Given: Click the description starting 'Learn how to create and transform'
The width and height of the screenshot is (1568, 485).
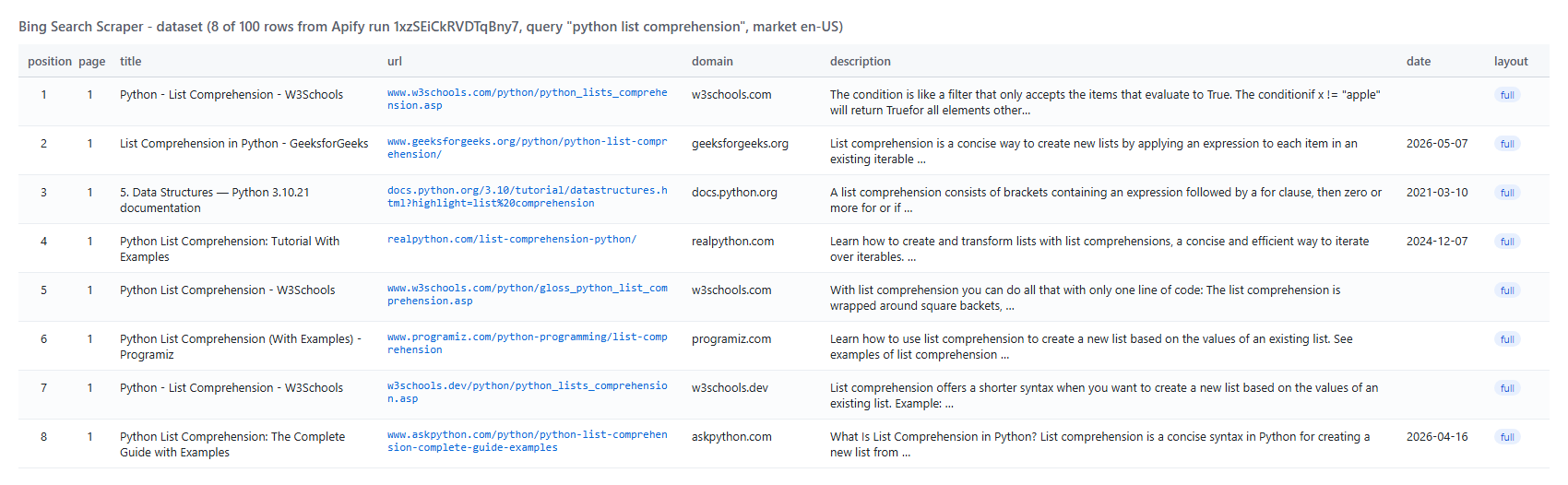Looking at the screenshot, I should click(x=1099, y=249).
